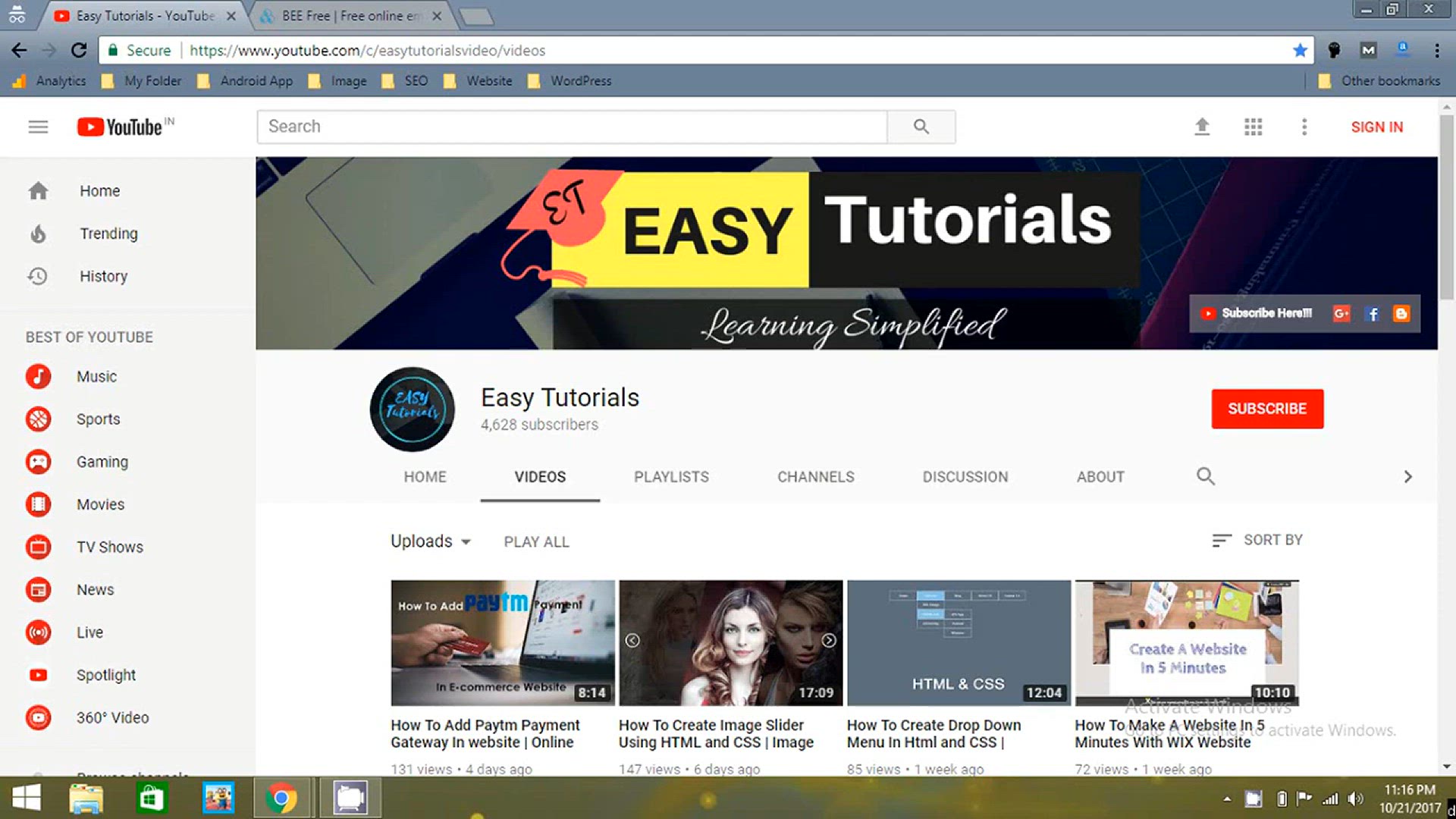Show hidden system tray icons

[x=1227, y=799]
